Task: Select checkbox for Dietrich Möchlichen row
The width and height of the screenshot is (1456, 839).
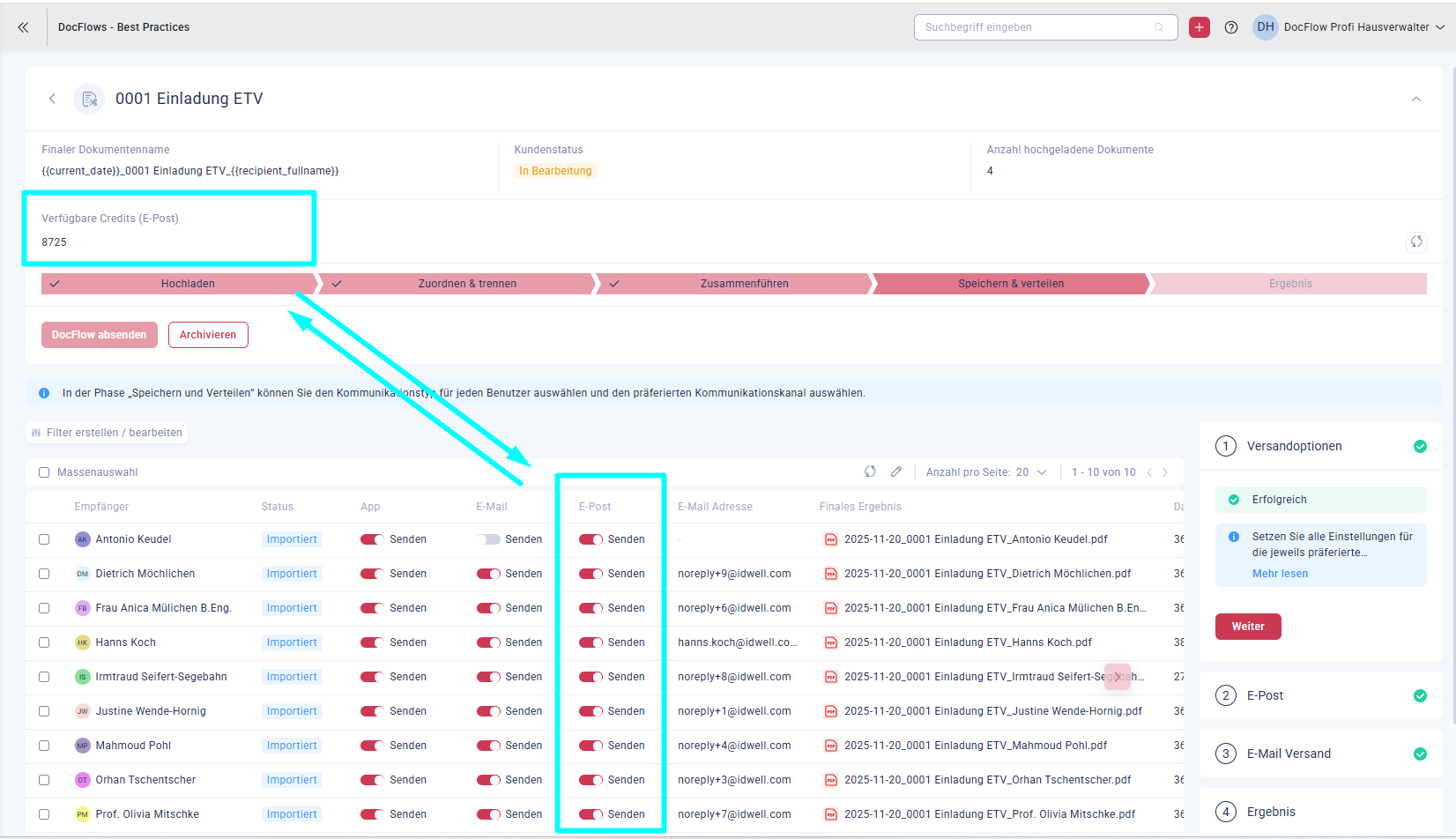Action: click(x=44, y=574)
